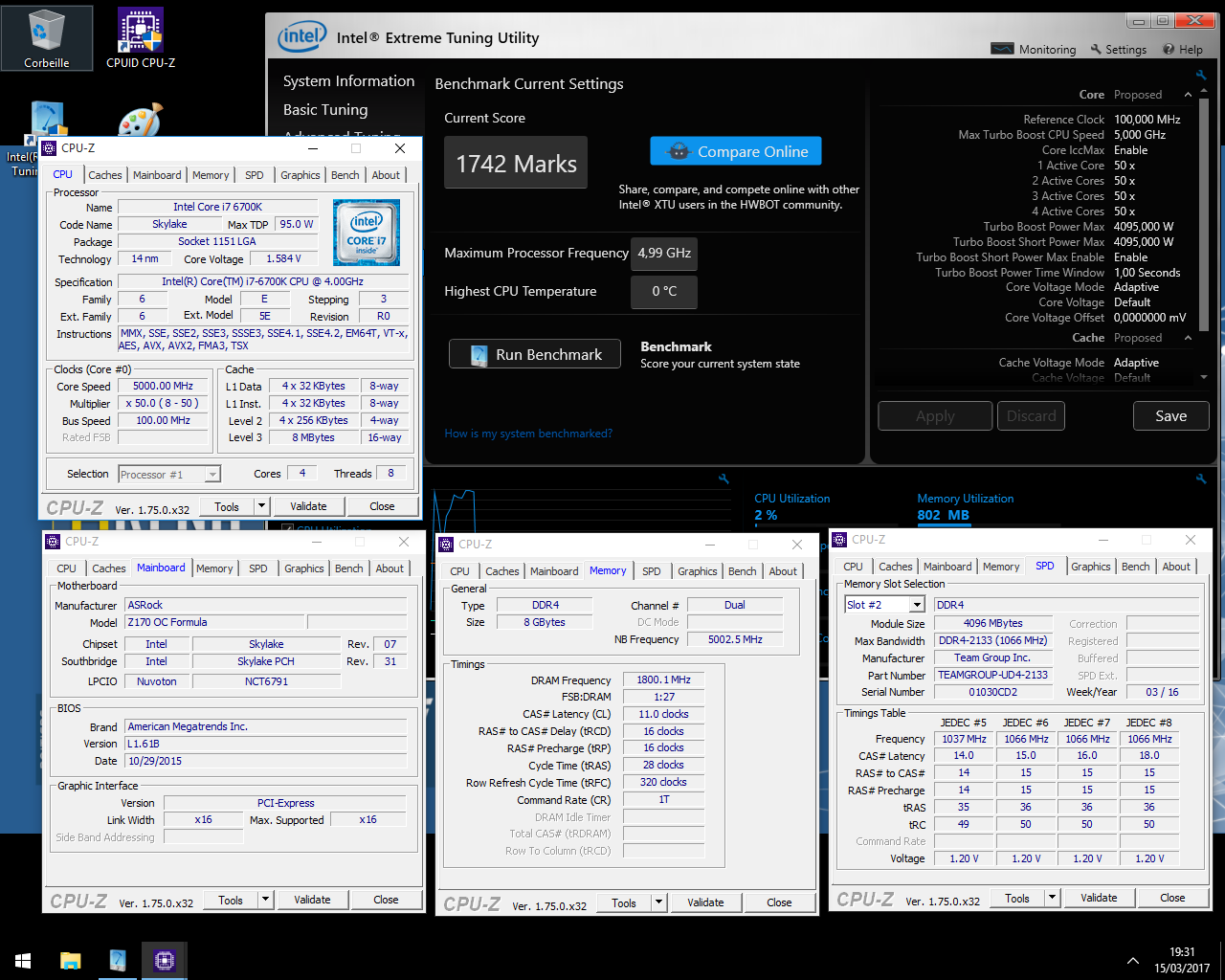Click Save in the XTU proposed settings panel
Image resolution: width=1225 pixels, height=980 pixels.
pyautogui.click(x=1171, y=416)
